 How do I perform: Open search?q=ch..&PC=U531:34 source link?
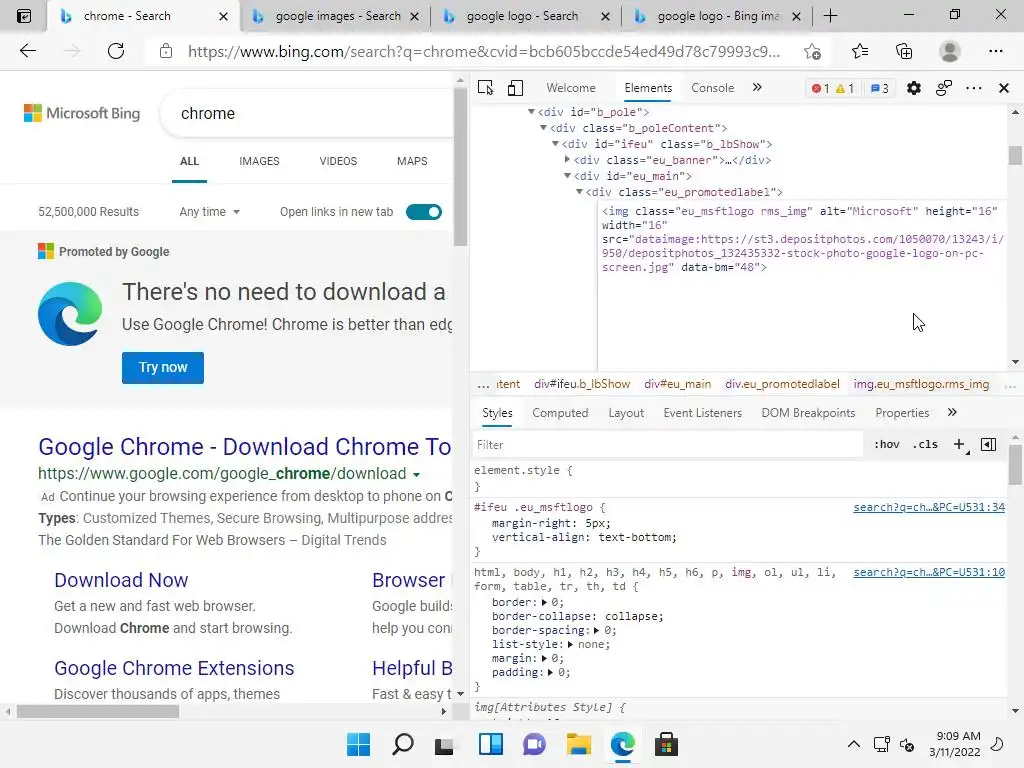tap(929, 507)
